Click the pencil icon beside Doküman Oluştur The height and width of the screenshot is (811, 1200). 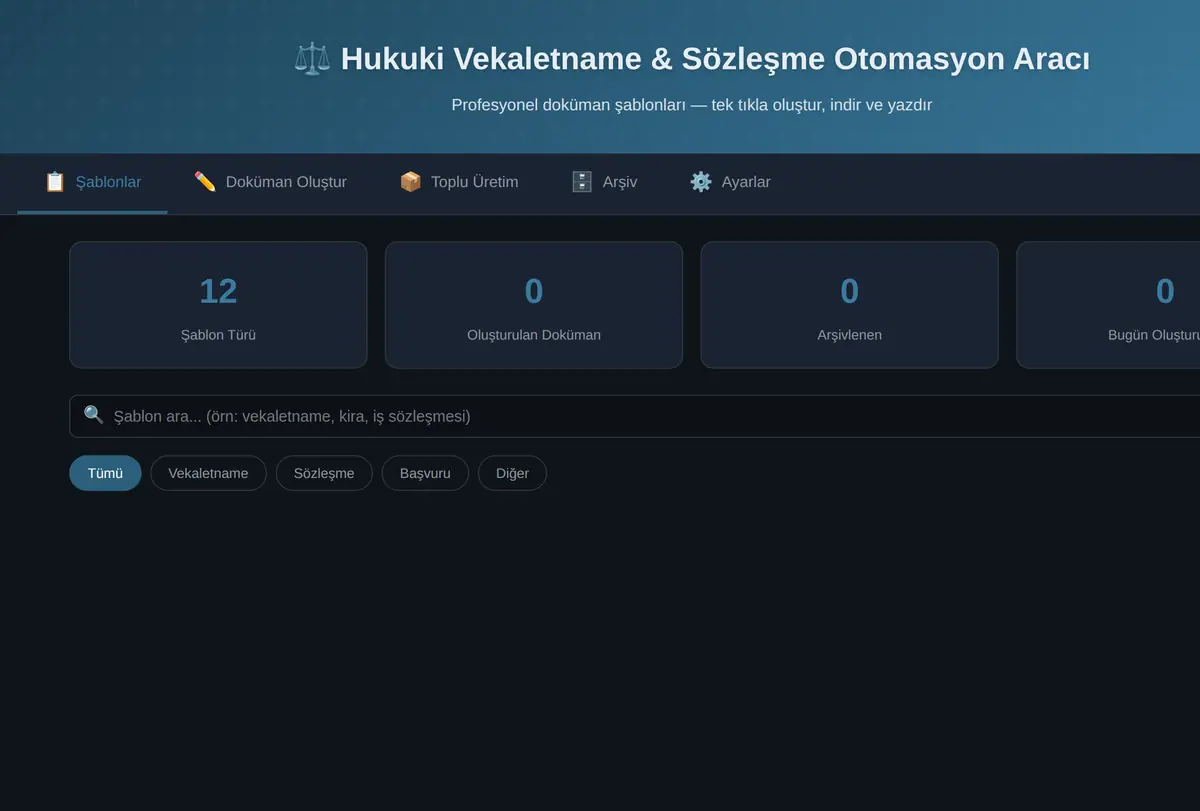point(205,182)
